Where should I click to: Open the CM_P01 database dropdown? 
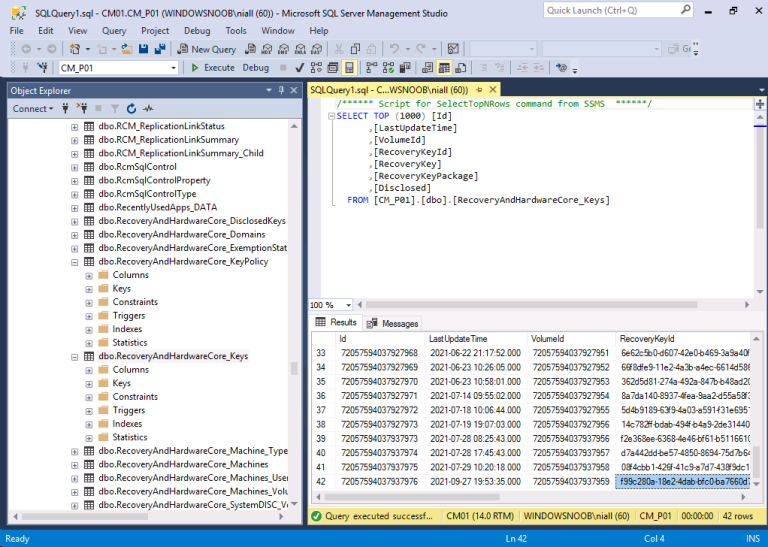tap(173, 68)
